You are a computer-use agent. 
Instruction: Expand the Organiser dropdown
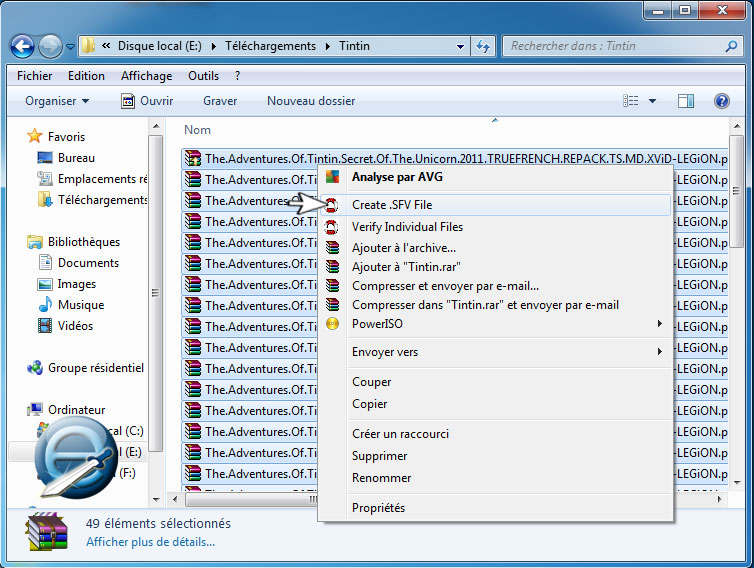(x=57, y=101)
